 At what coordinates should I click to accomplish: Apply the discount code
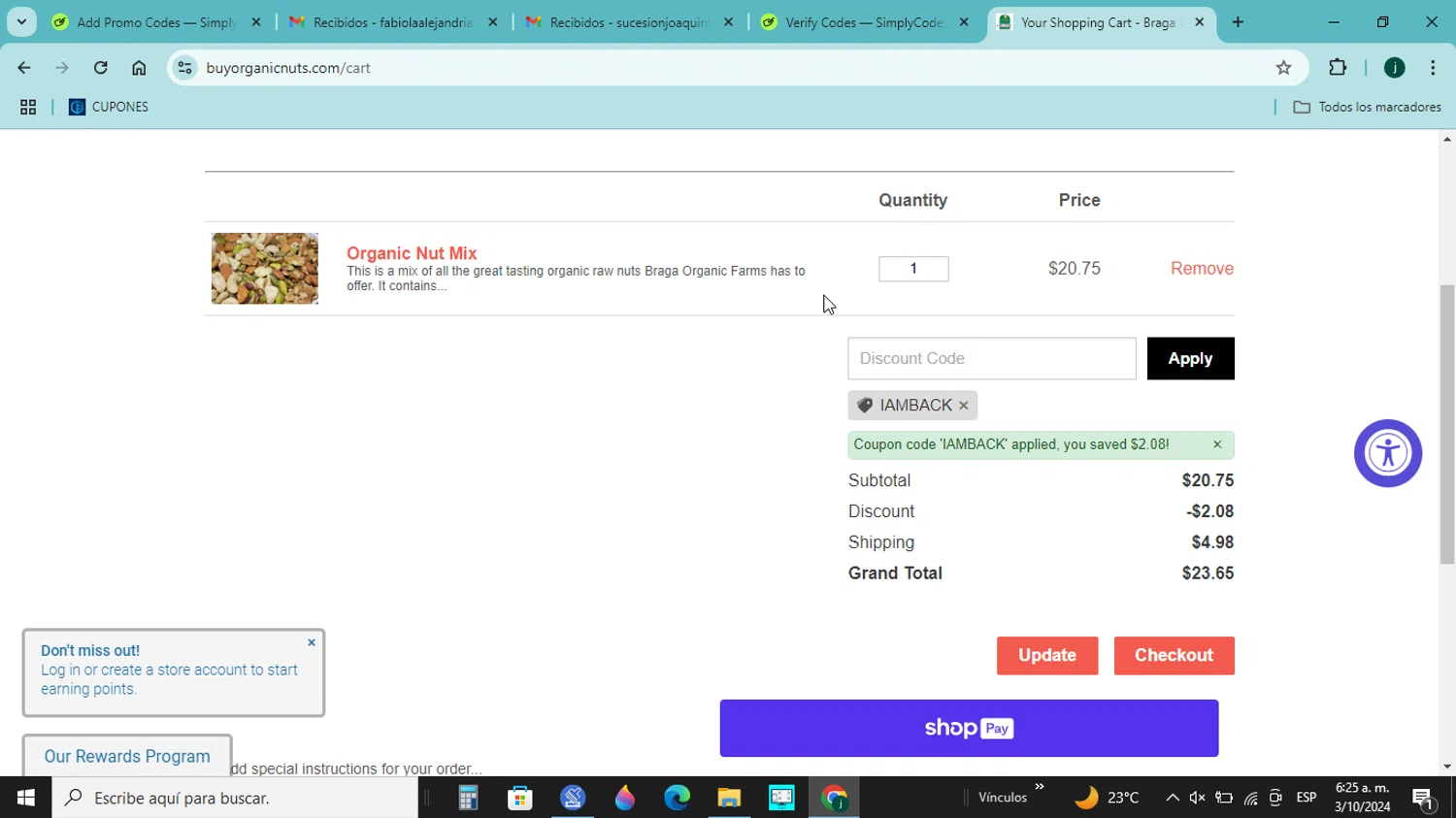tap(1191, 359)
